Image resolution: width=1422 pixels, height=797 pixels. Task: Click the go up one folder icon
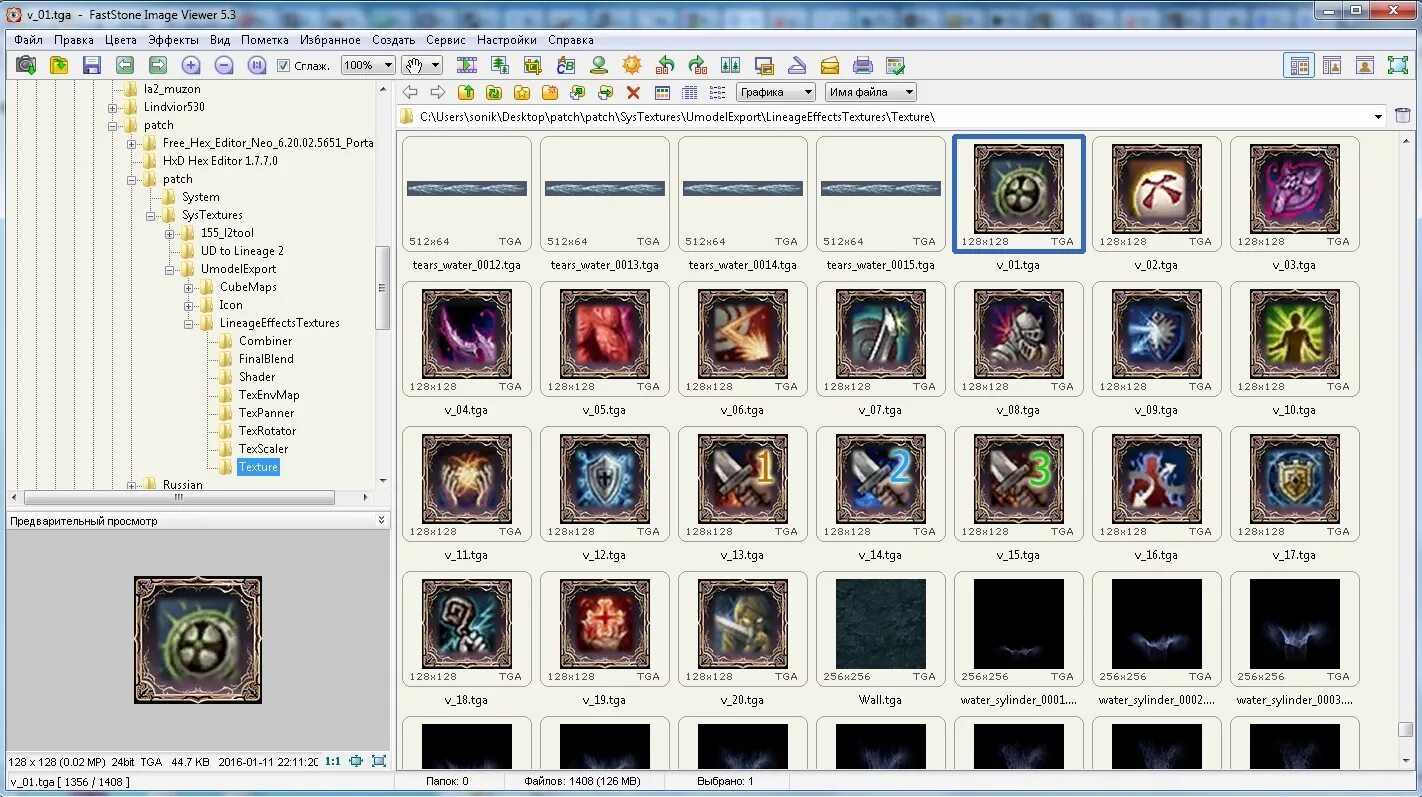pyautogui.click(x=466, y=92)
